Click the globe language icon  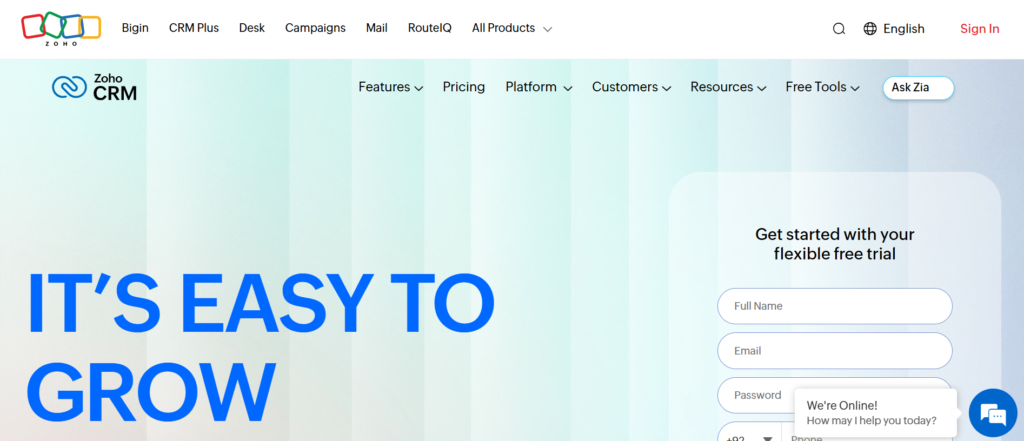pos(870,29)
